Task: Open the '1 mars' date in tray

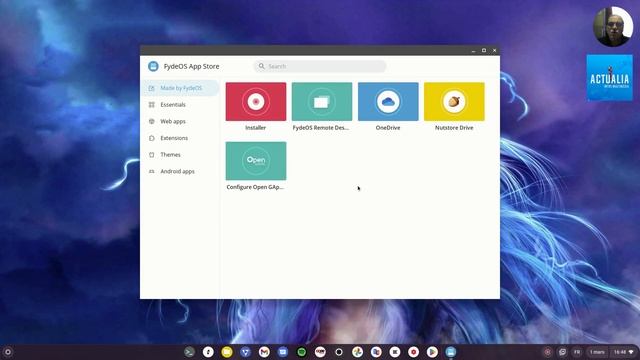Action: 597,352
